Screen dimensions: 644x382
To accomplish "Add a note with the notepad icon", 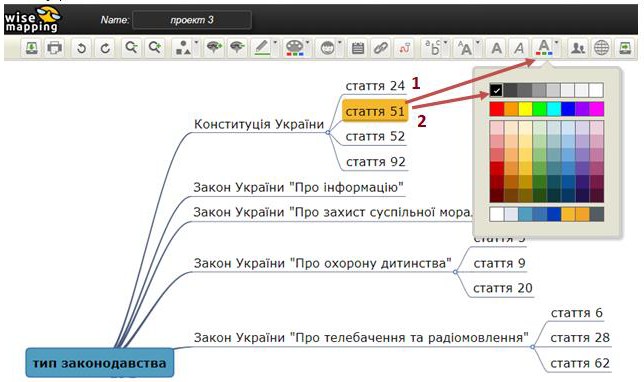I will tap(358, 48).
